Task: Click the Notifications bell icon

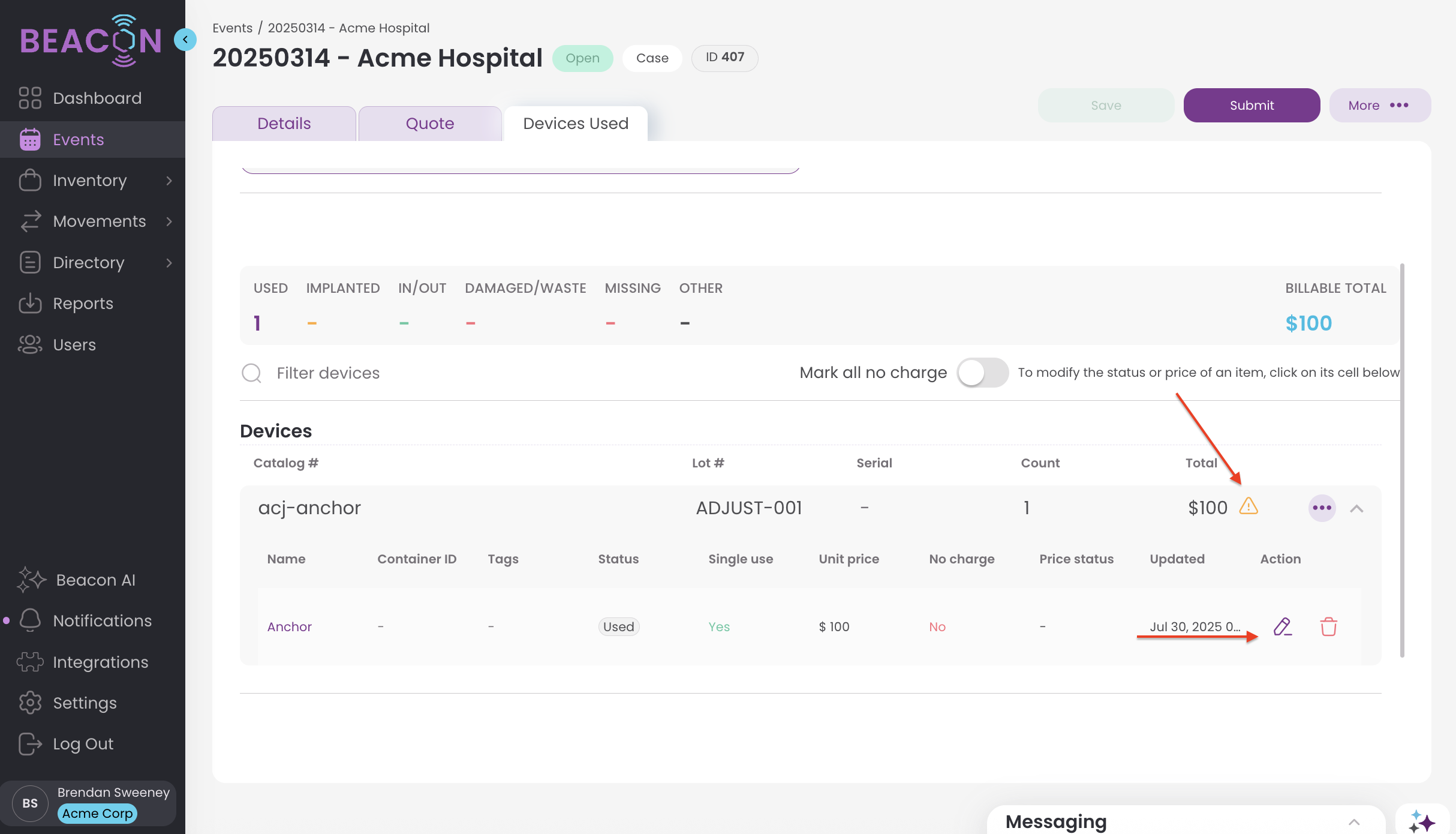Action: [30, 620]
